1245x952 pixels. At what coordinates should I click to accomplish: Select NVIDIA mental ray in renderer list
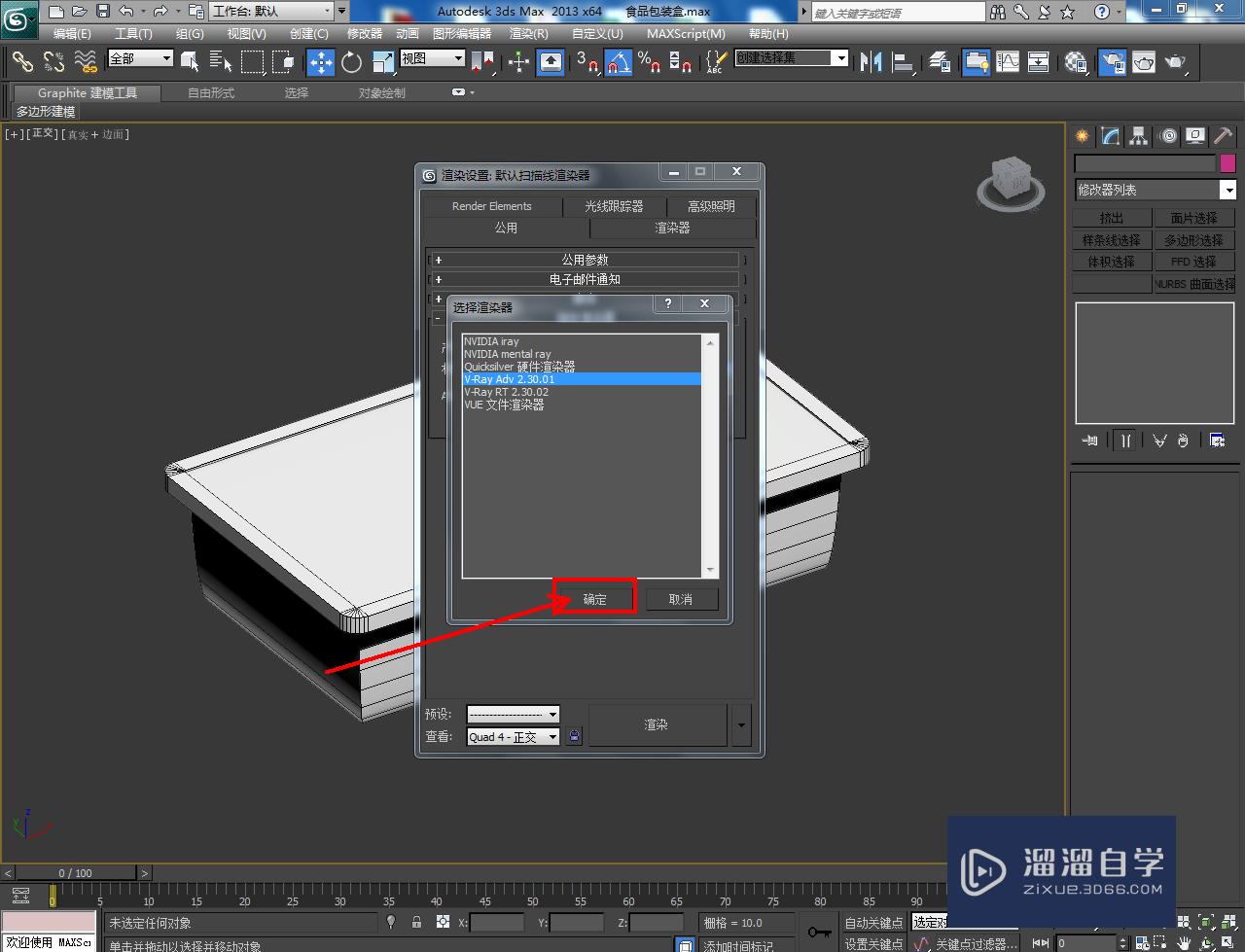(583, 354)
